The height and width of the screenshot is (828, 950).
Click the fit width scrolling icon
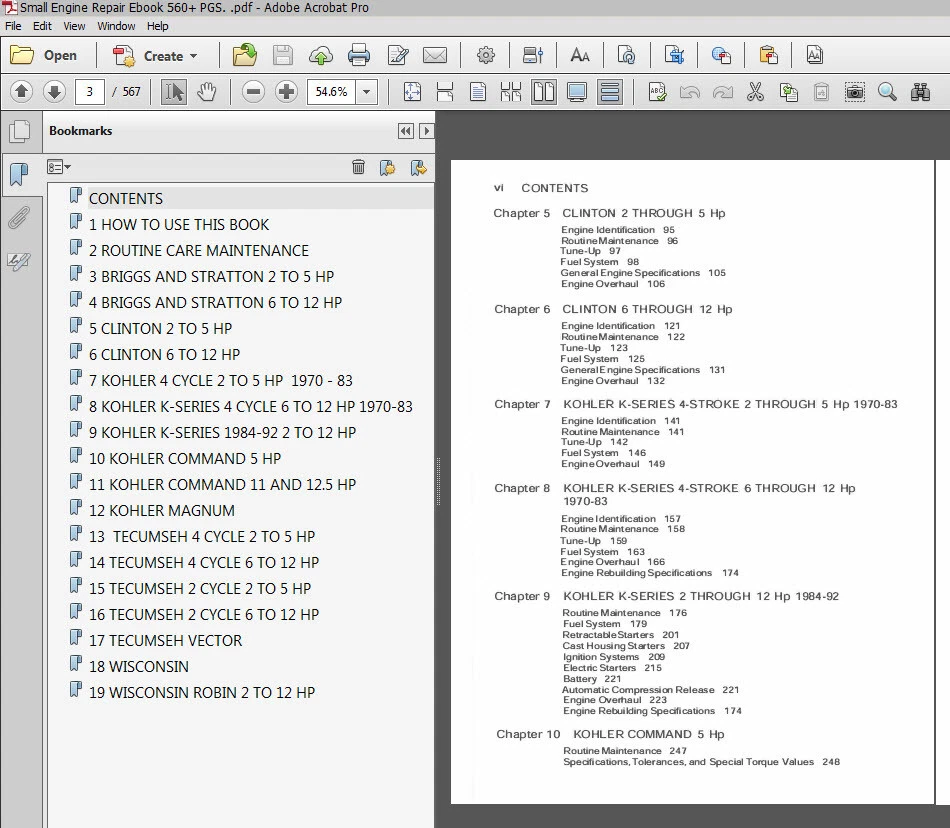[445, 92]
